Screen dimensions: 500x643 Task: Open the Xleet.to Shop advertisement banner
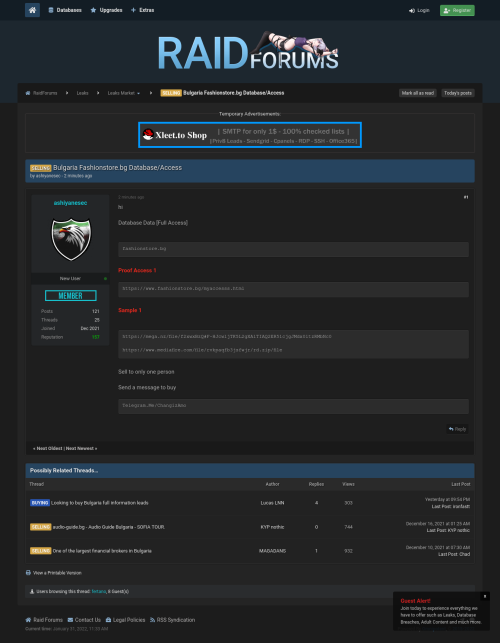click(250, 135)
